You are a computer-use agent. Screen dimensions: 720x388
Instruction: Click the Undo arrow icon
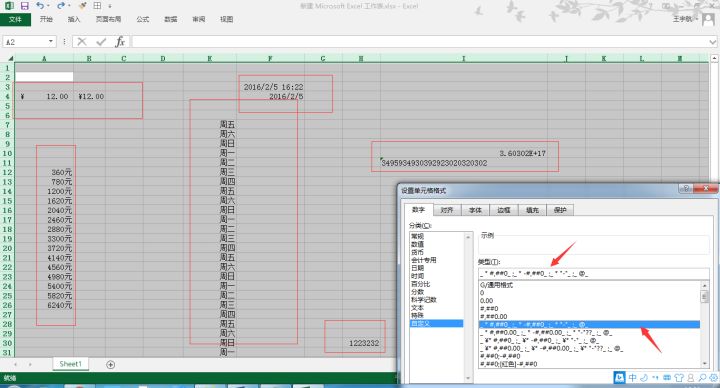(40, 6)
